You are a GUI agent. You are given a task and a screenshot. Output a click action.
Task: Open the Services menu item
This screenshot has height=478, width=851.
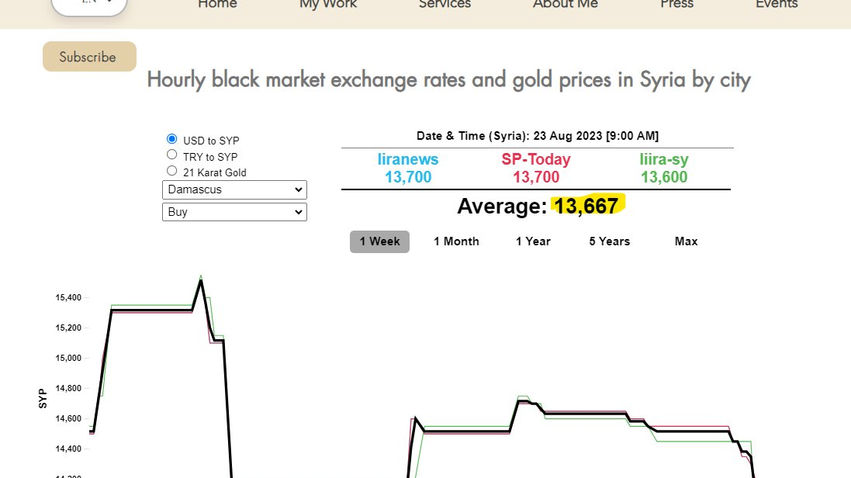(444, 4)
